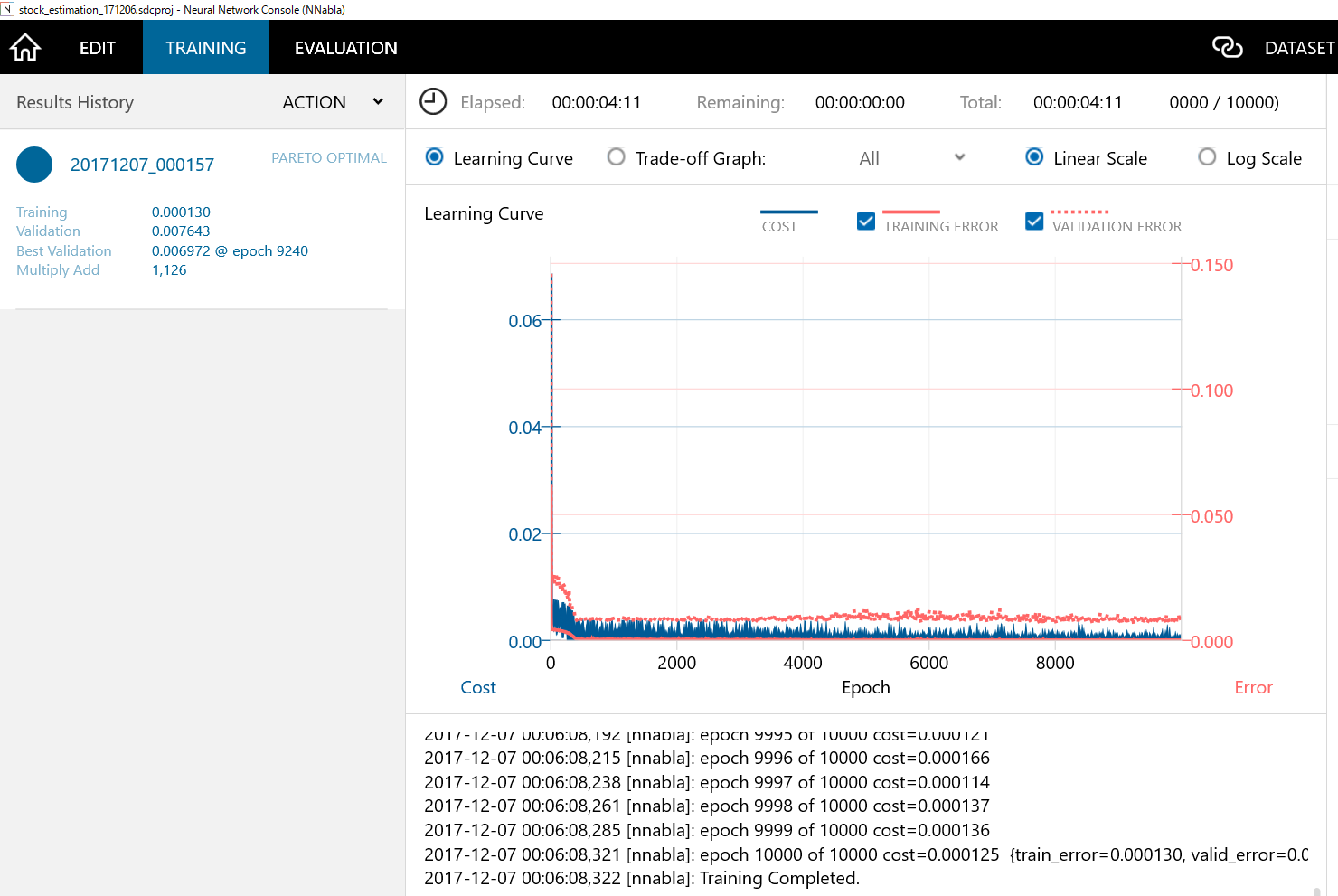Click the clock icon beside Elapsed time

[x=433, y=101]
